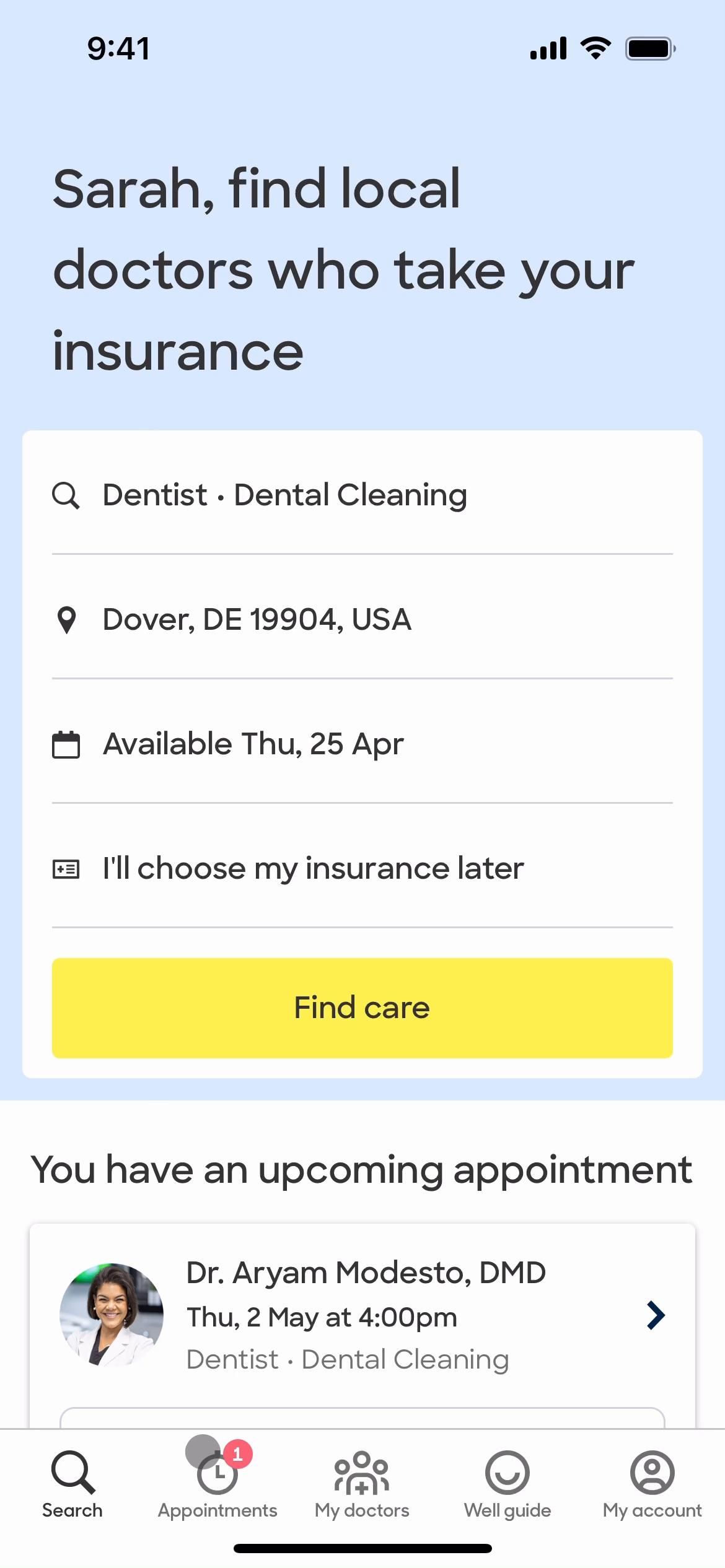Tap the red notification badge on Appointments
The width and height of the screenshot is (725, 1568).
click(x=237, y=1454)
